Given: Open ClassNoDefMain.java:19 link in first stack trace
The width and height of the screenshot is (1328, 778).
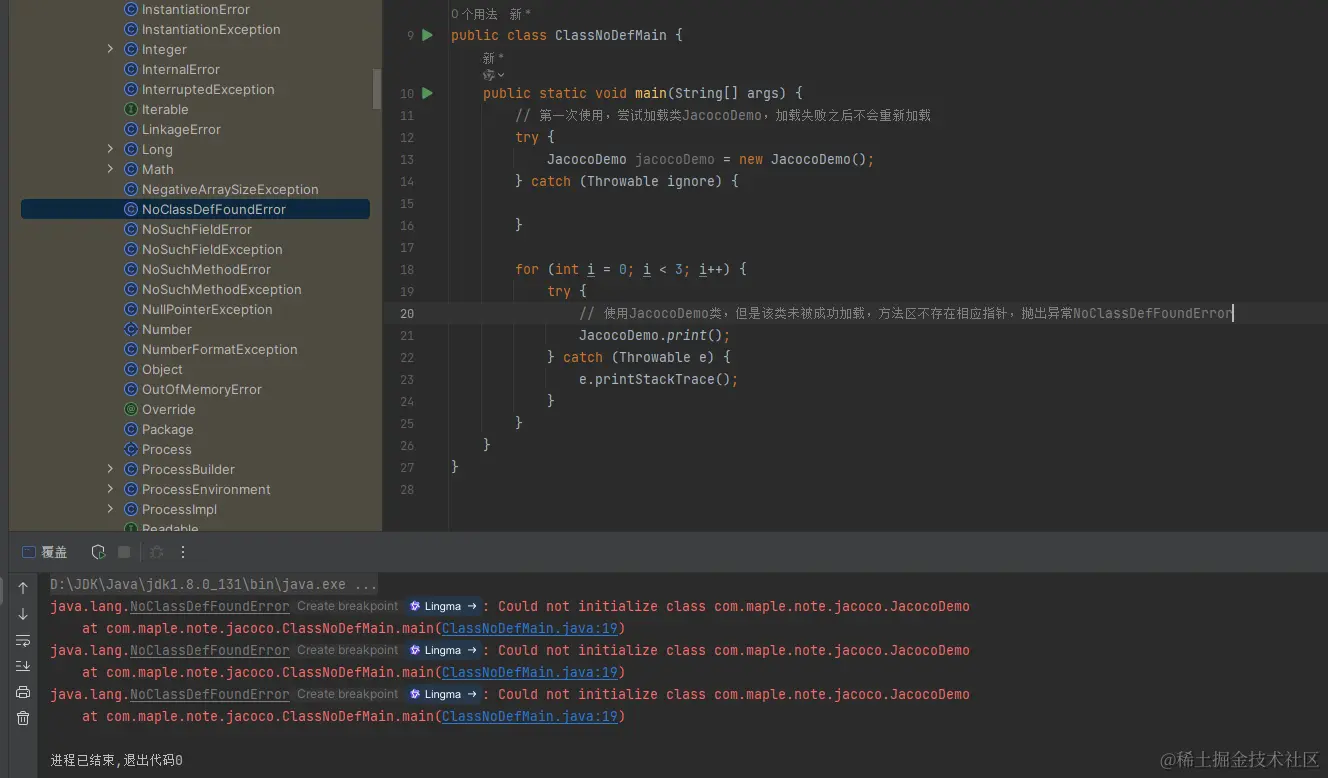Looking at the screenshot, I should (529, 628).
